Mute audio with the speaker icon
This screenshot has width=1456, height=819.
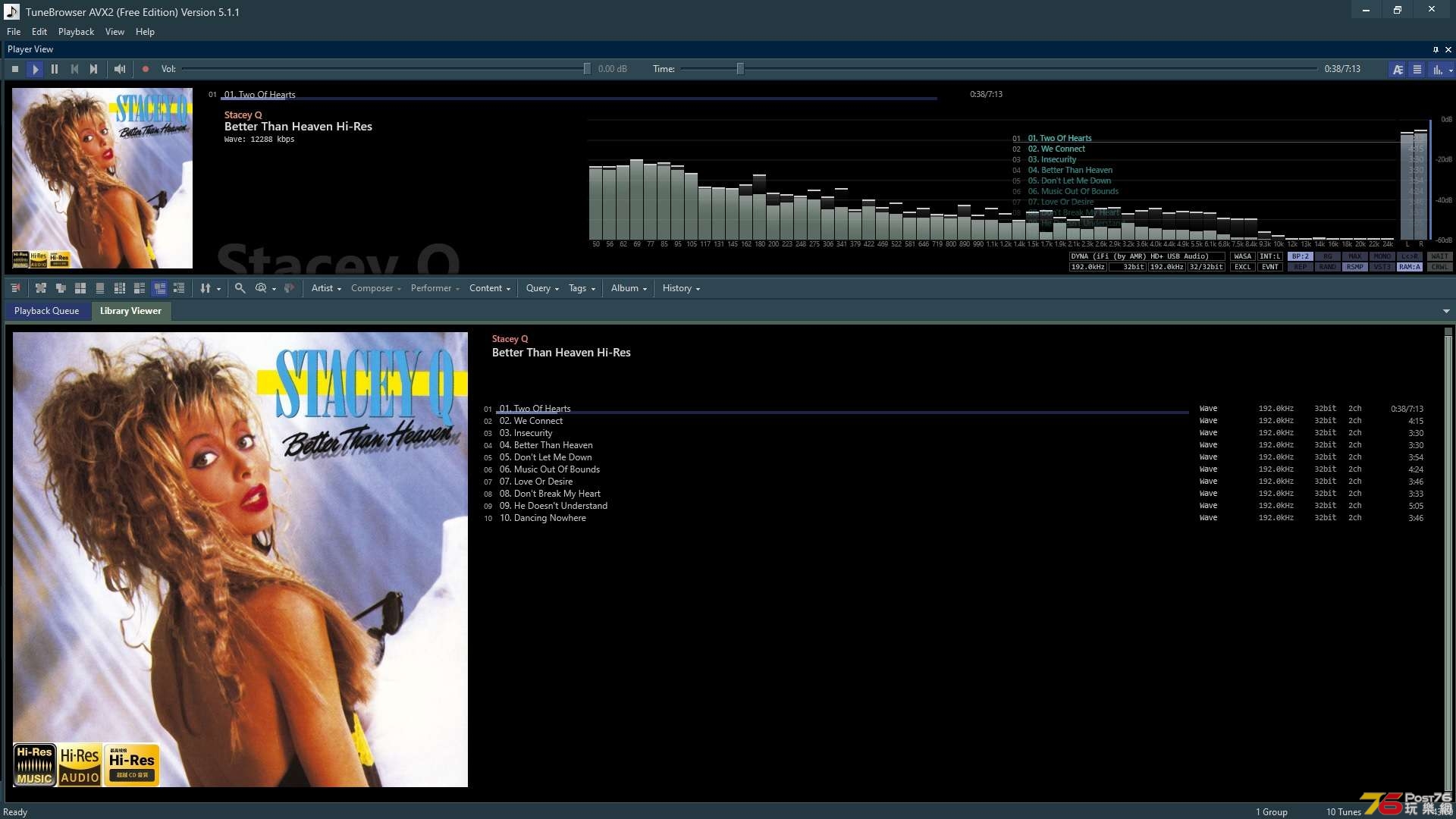[x=120, y=69]
